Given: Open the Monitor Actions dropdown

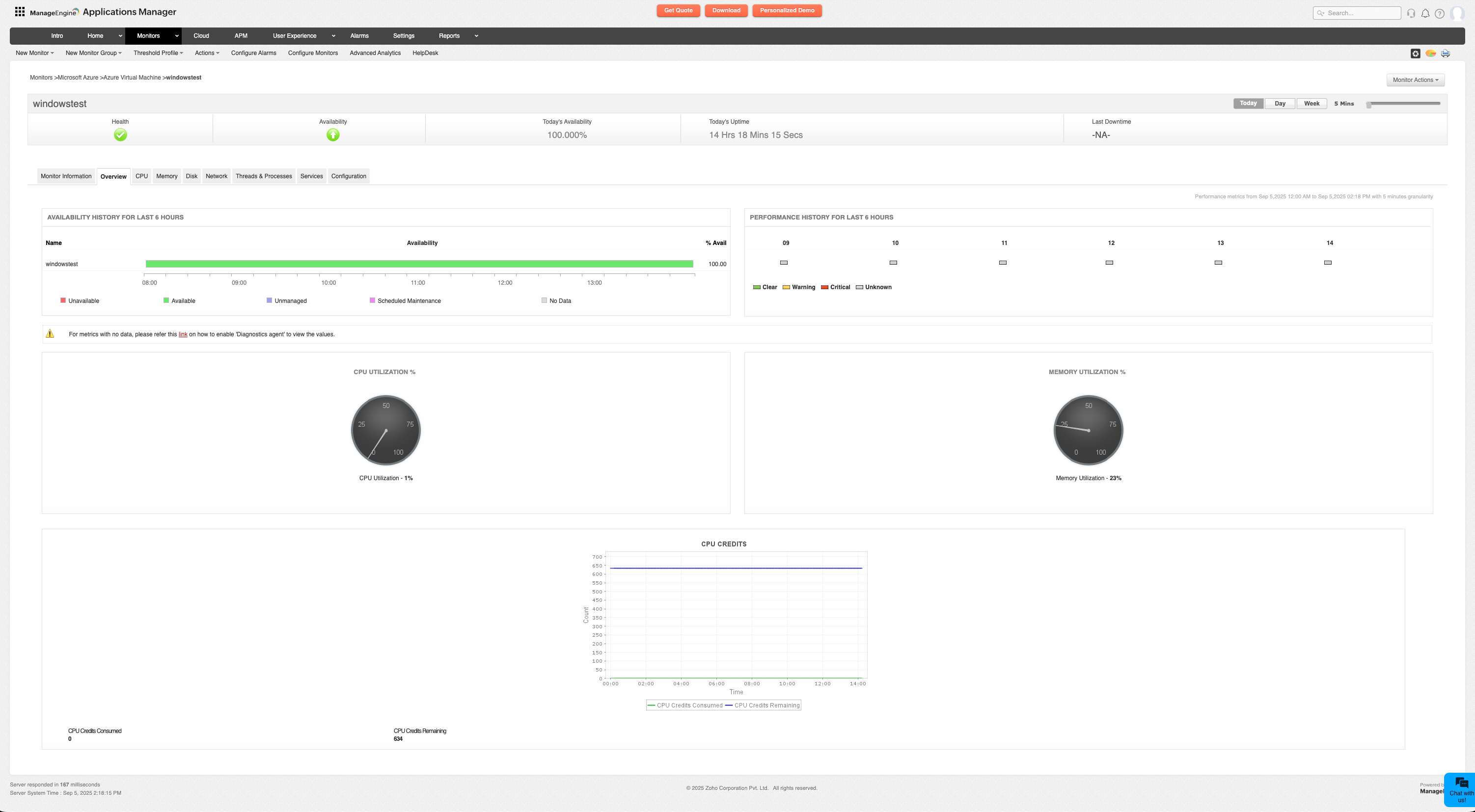Looking at the screenshot, I should [x=1415, y=80].
